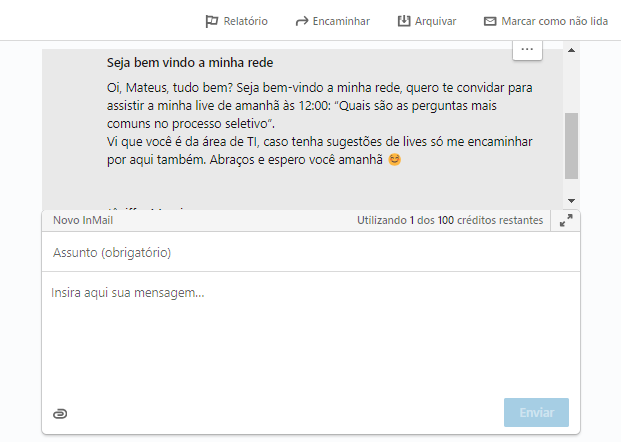The width and height of the screenshot is (621, 442).
Task: Click the scroll up arrow in message pane
Action: [571, 50]
